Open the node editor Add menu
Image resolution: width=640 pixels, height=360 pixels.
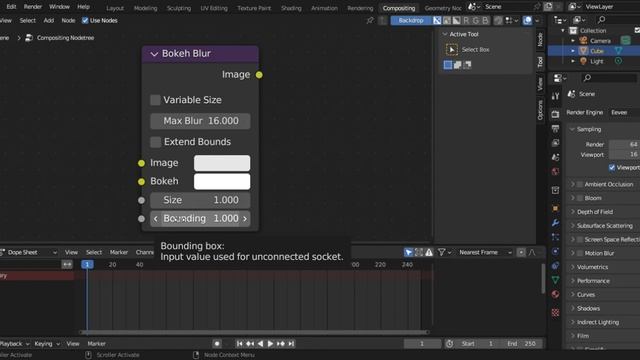pos(49,20)
